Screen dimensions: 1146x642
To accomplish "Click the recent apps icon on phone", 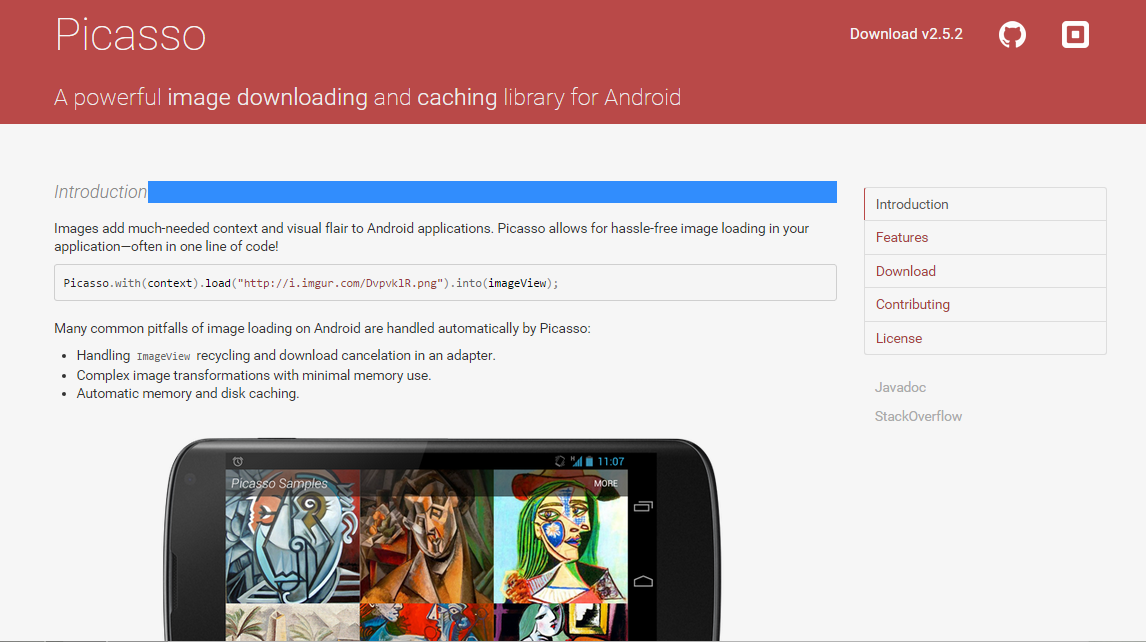I will click(643, 506).
